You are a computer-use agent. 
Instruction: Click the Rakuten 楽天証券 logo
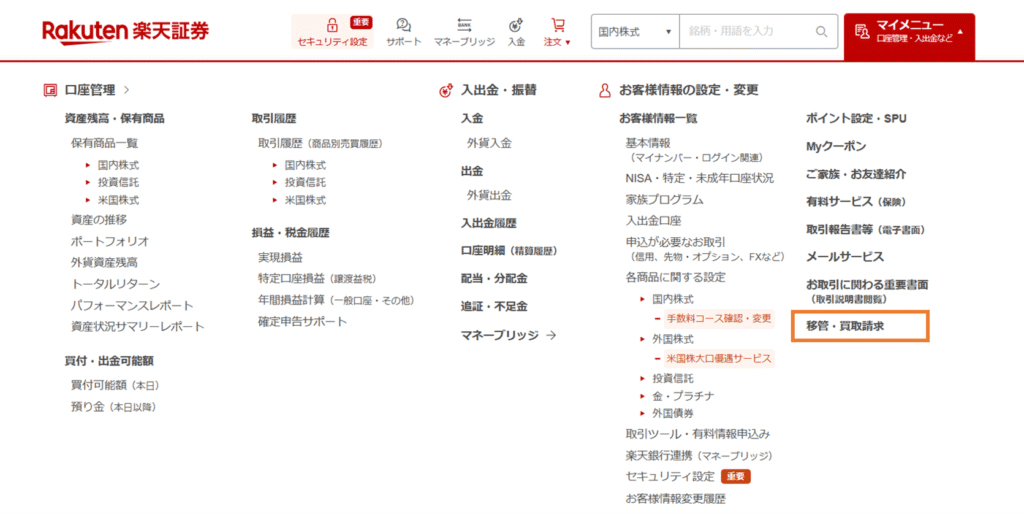click(x=126, y=31)
